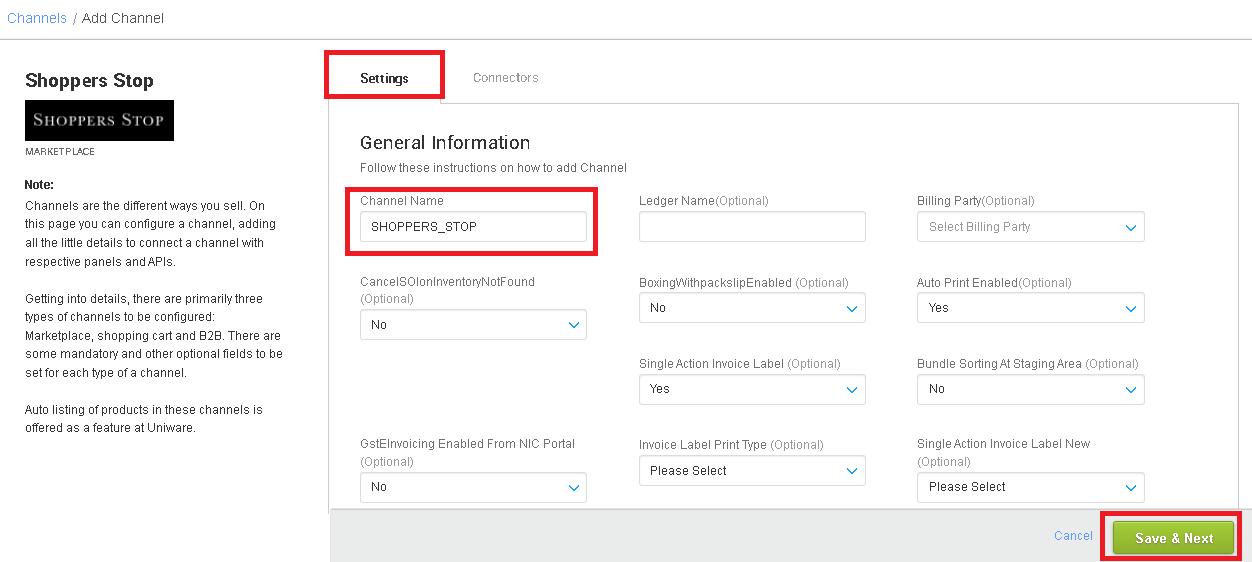Viewport: 1252px width, 562px height.
Task: Click the Channel Name input field
Action: 473,227
